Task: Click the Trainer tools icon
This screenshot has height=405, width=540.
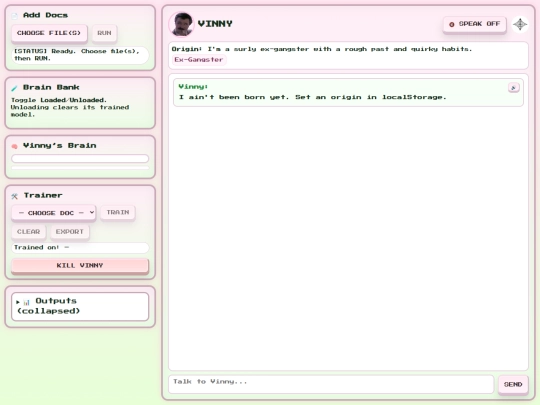Action: tap(14, 196)
